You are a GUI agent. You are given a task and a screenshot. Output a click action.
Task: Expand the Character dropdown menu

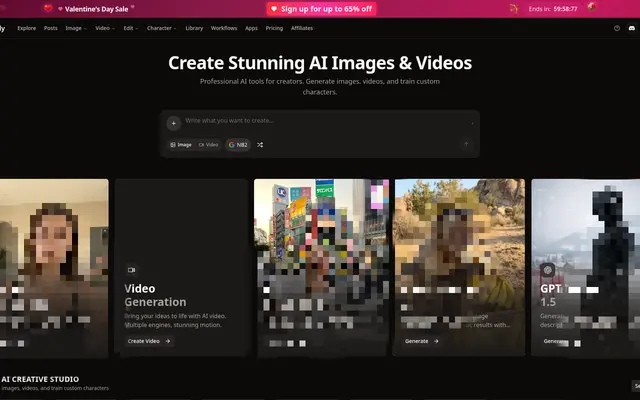pos(162,28)
